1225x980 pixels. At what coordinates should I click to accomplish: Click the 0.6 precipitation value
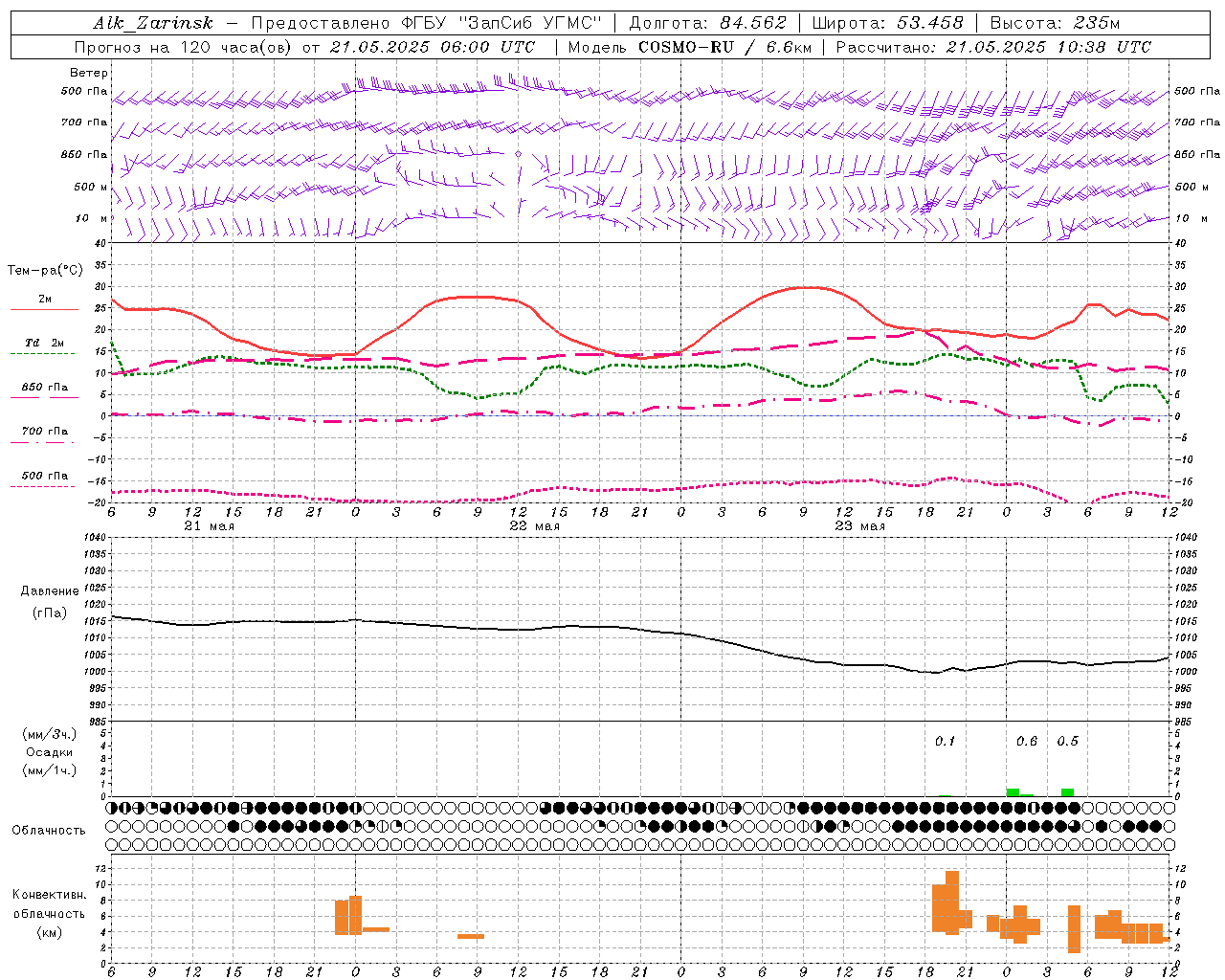click(x=1026, y=741)
